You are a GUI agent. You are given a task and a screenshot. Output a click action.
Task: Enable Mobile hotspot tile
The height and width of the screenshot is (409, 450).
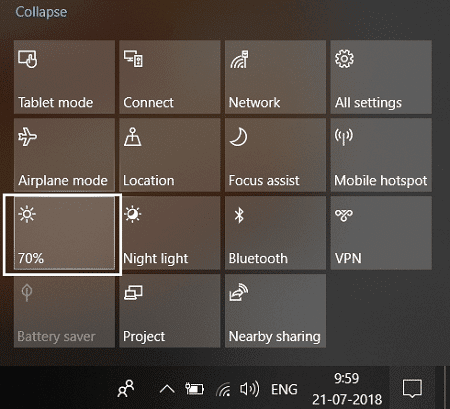[x=381, y=155]
